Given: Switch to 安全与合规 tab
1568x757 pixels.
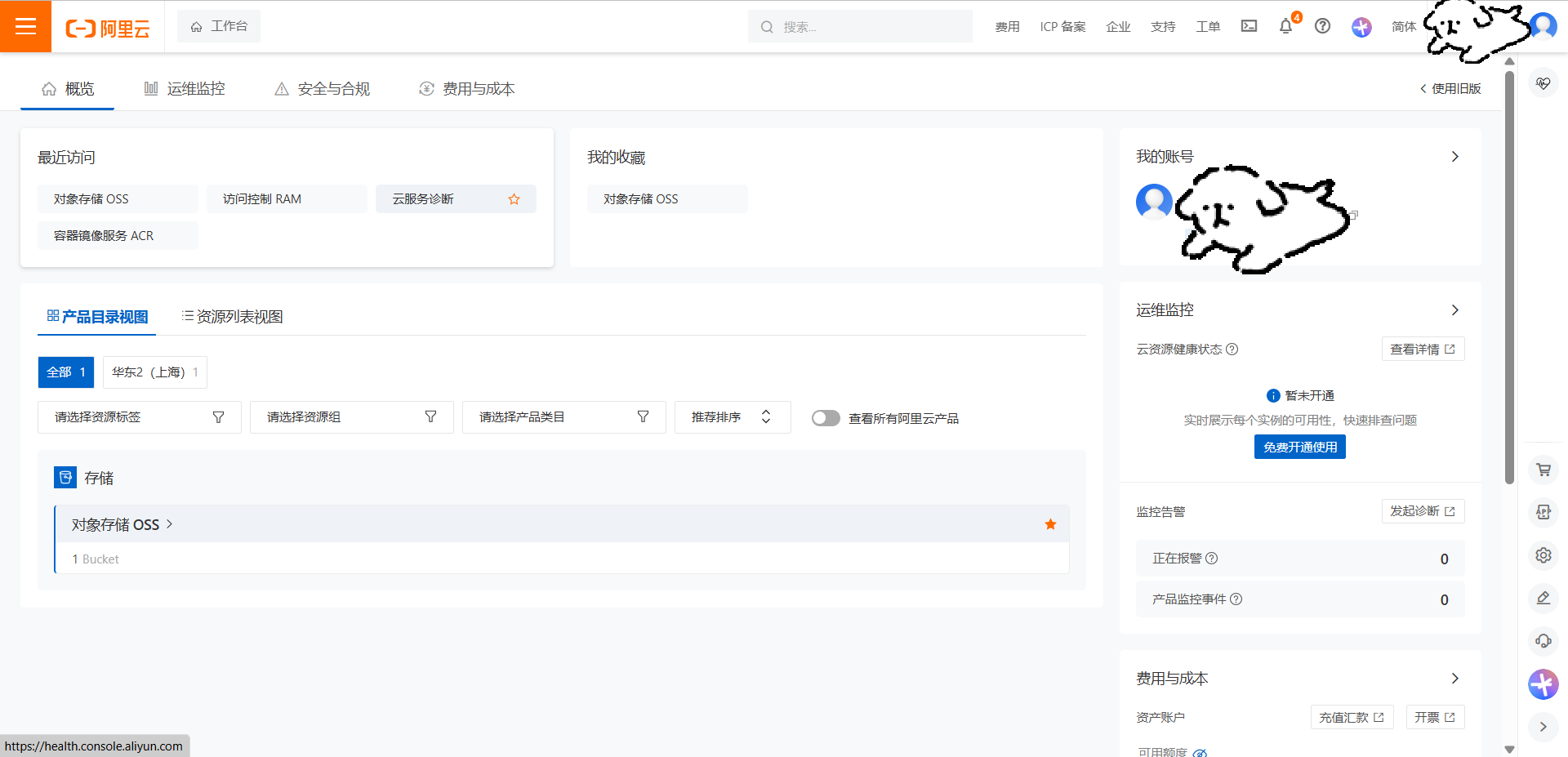Looking at the screenshot, I should [322, 89].
